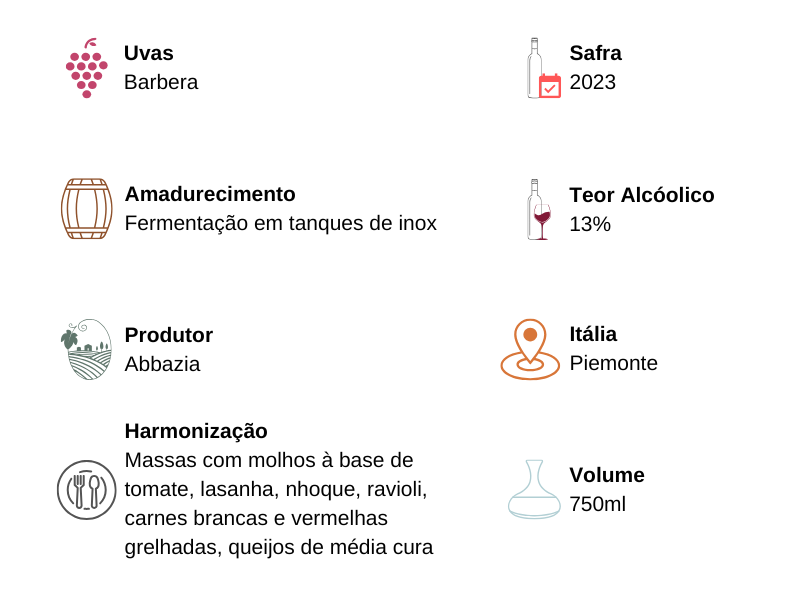Image resolution: width=800 pixels, height=600 pixels.
Task: Click the Piemonte region text
Action: point(613,363)
